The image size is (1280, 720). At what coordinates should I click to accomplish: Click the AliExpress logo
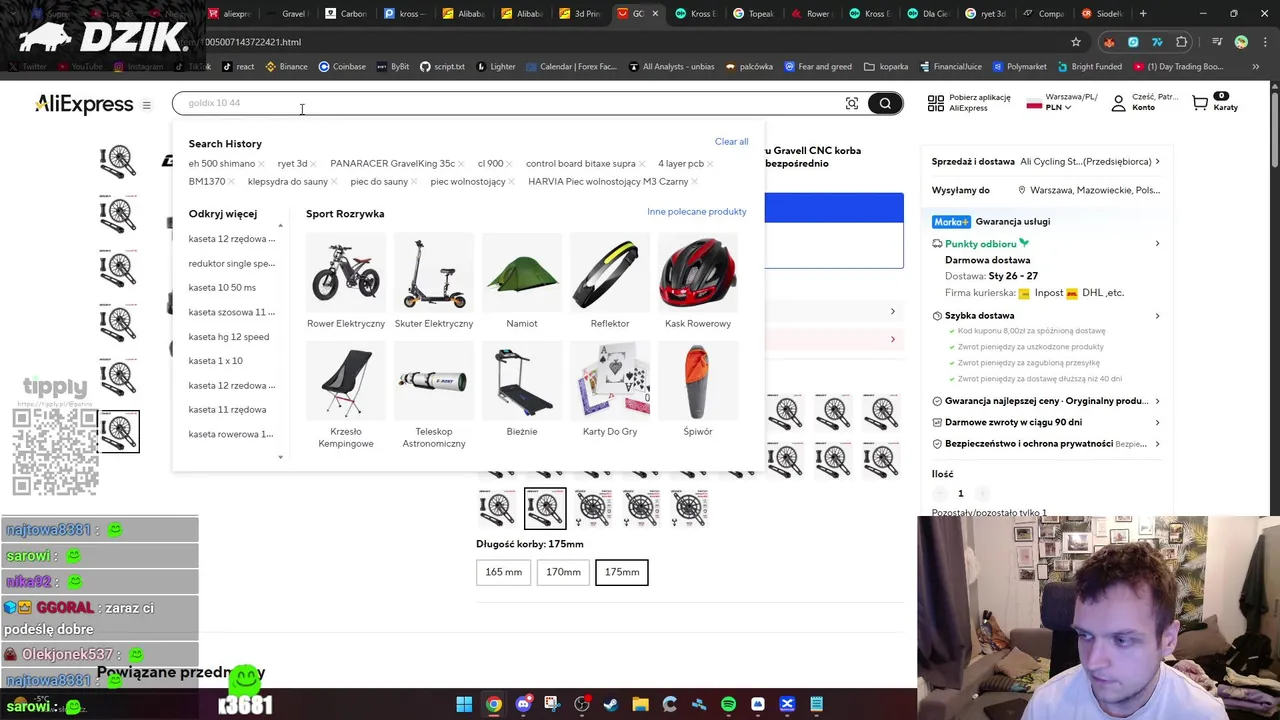[84, 104]
